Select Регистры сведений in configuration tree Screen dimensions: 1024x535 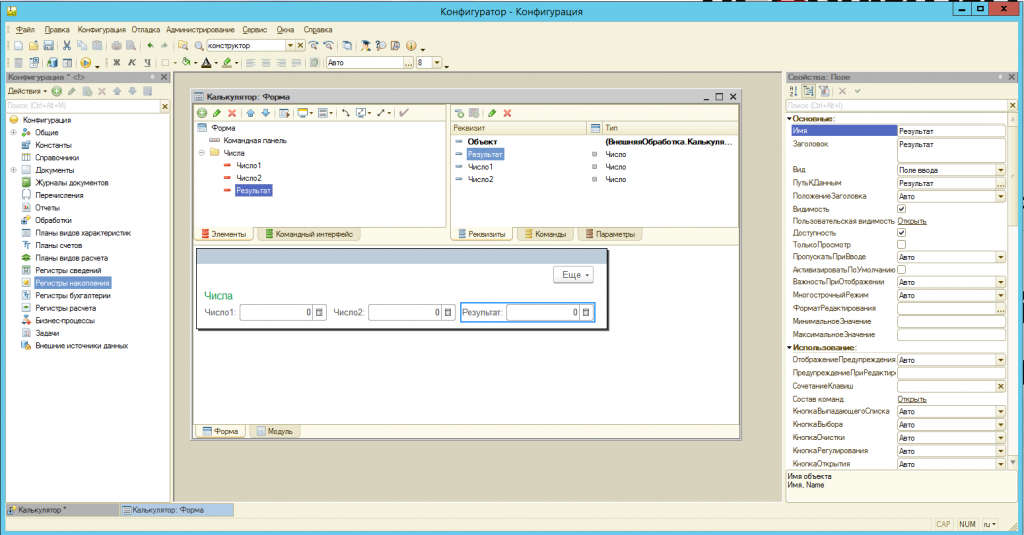tap(68, 270)
